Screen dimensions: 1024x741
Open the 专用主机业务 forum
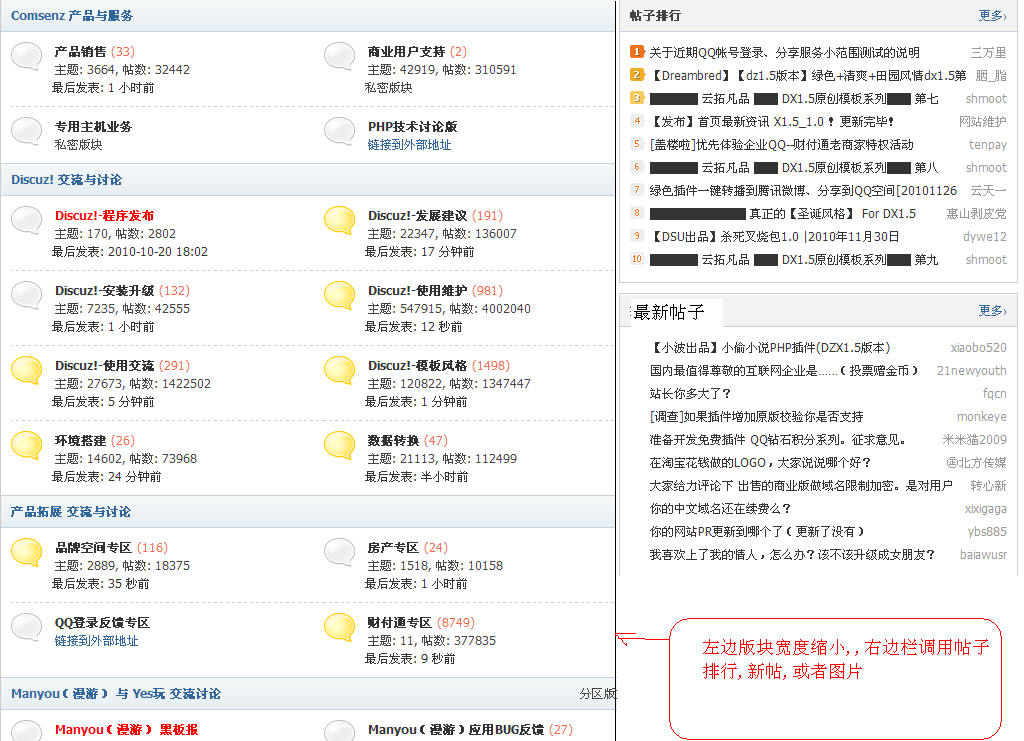tap(93, 127)
